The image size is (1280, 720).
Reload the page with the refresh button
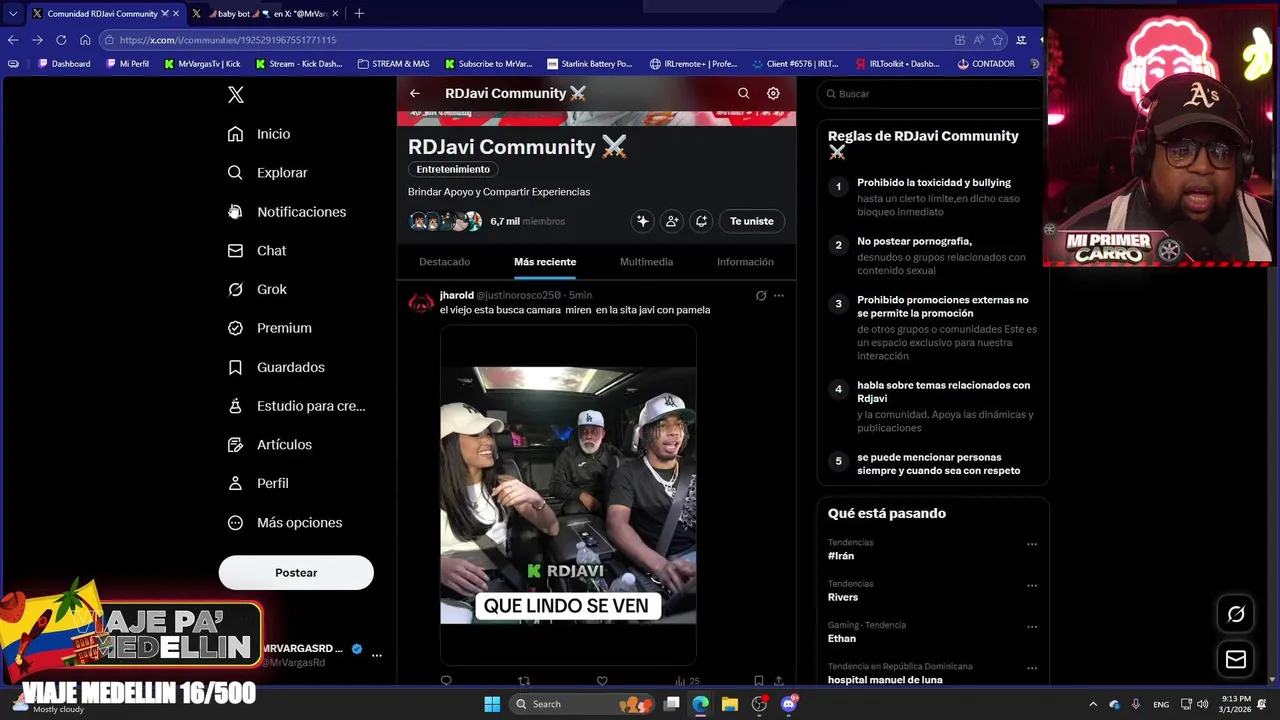click(61, 40)
